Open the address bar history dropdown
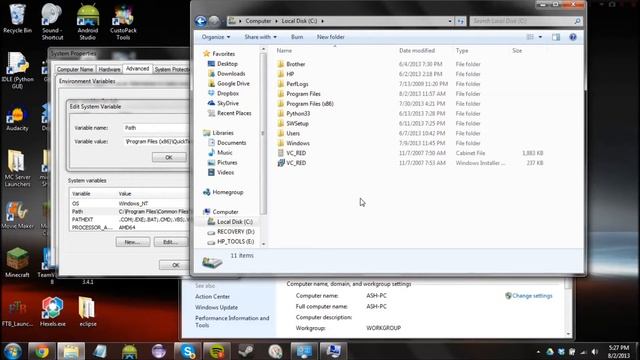 pyautogui.click(x=450, y=21)
